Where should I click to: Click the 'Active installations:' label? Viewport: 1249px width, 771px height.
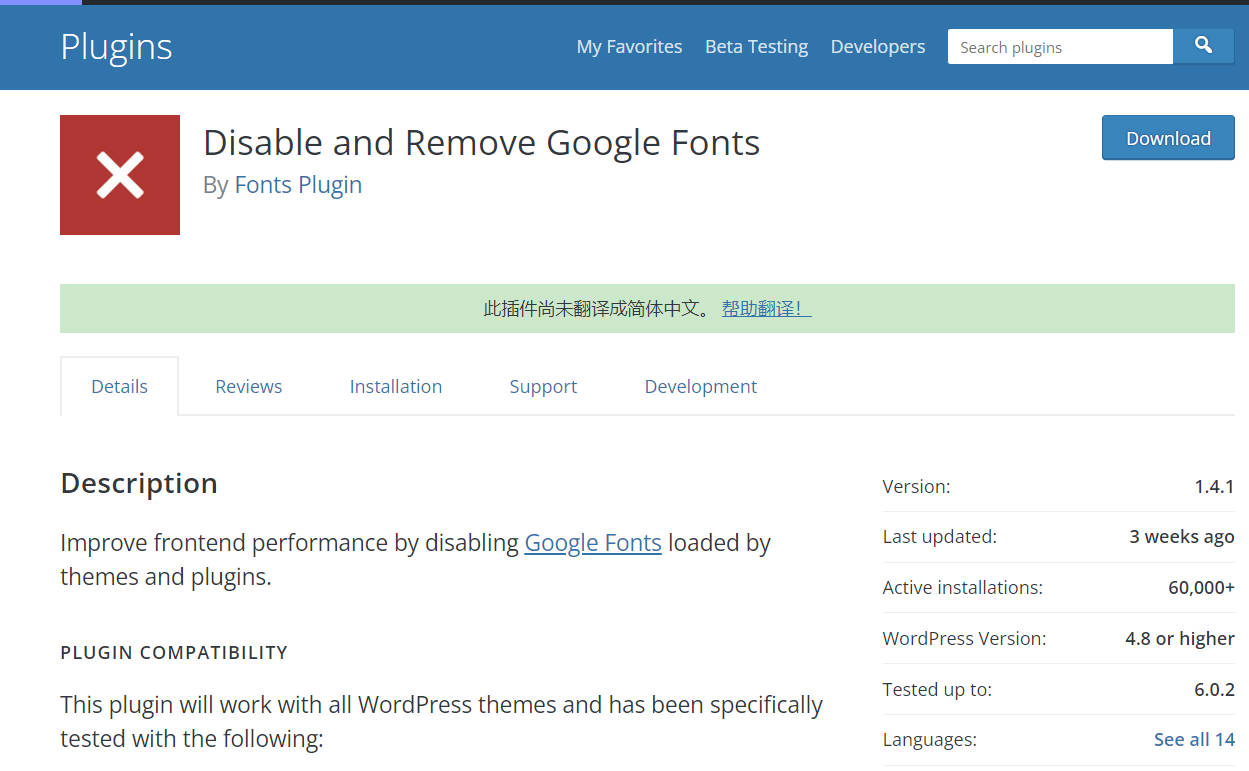pos(962,588)
